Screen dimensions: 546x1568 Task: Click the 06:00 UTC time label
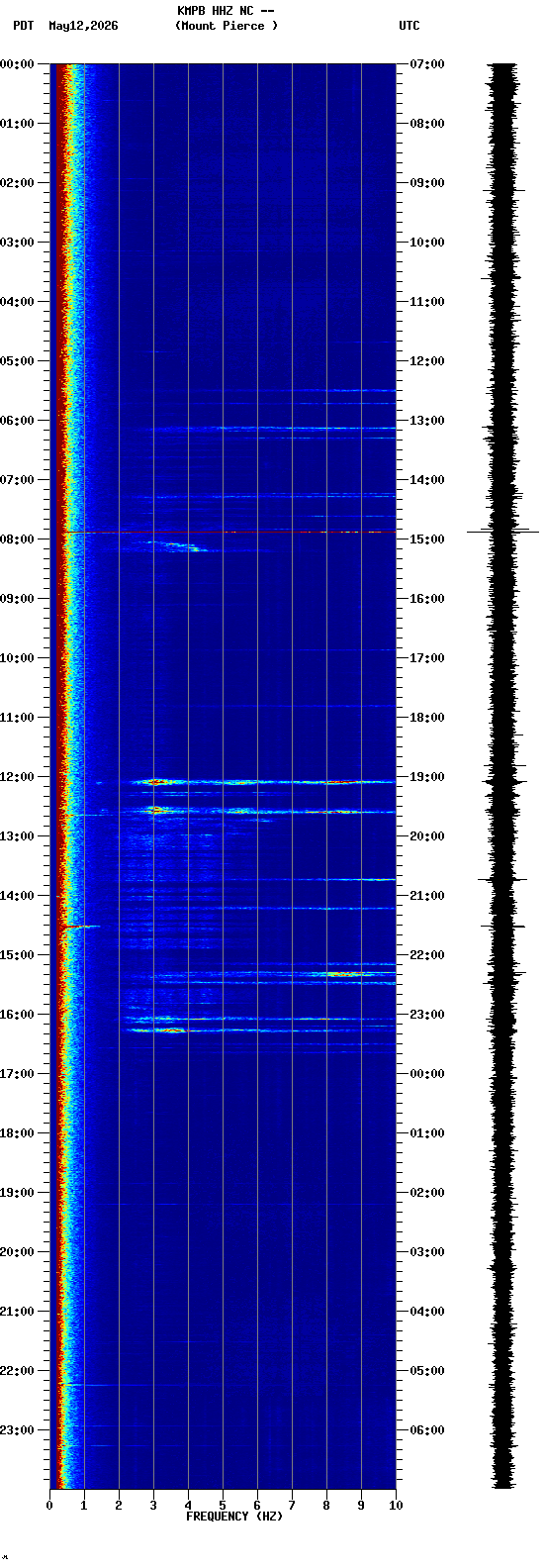coord(427,1430)
